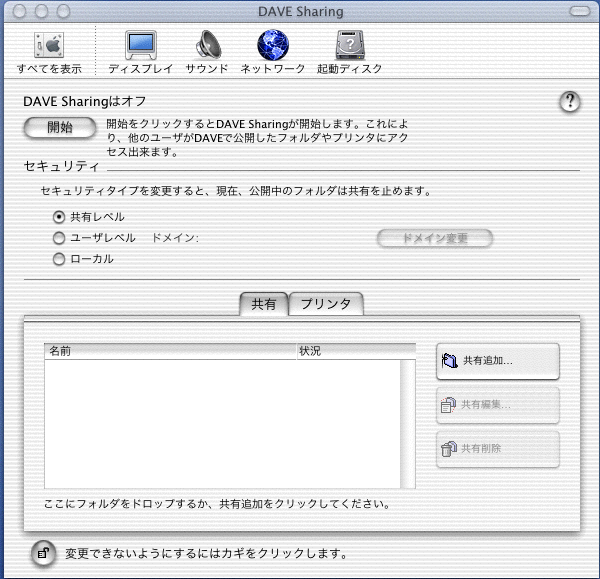Screen dimensions: 600x579
Task: Select the ローカル radio button
Action: coord(59,259)
